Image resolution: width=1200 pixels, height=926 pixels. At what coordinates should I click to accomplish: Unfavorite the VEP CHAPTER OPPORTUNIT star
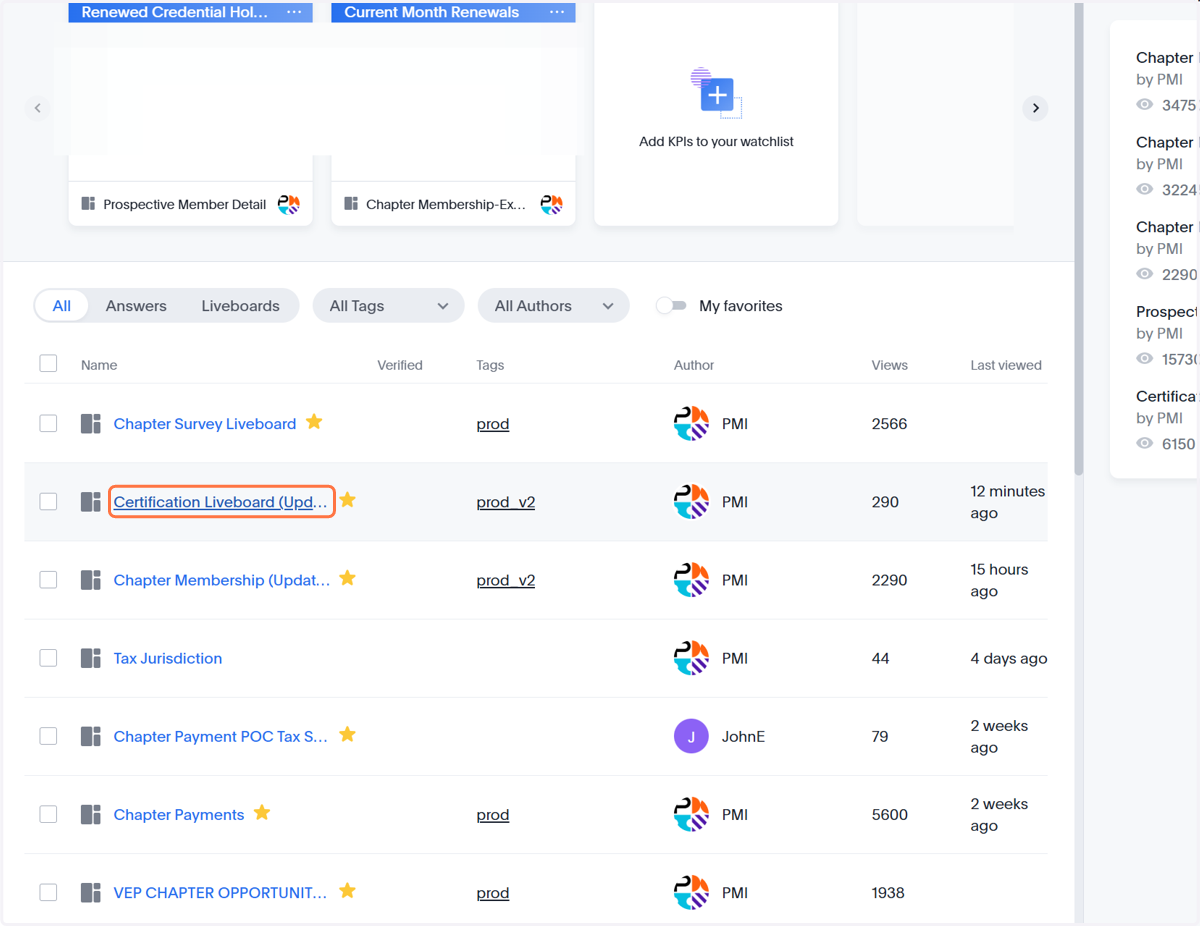point(347,891)
